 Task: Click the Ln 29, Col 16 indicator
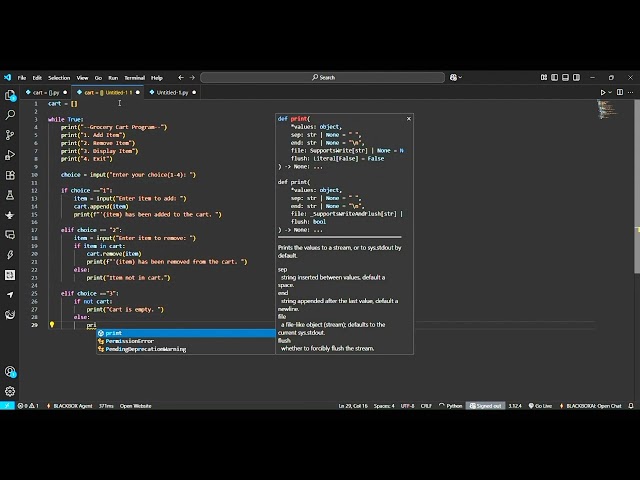point(353,406)
